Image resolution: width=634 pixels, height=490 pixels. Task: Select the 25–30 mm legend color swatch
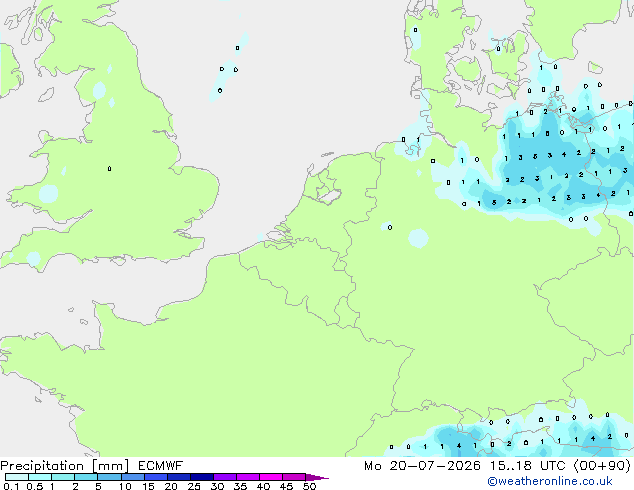(202, 477)
